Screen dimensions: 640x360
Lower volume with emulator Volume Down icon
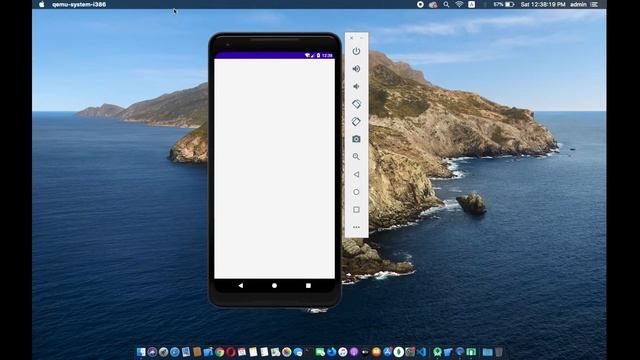(x=356, y=87)
